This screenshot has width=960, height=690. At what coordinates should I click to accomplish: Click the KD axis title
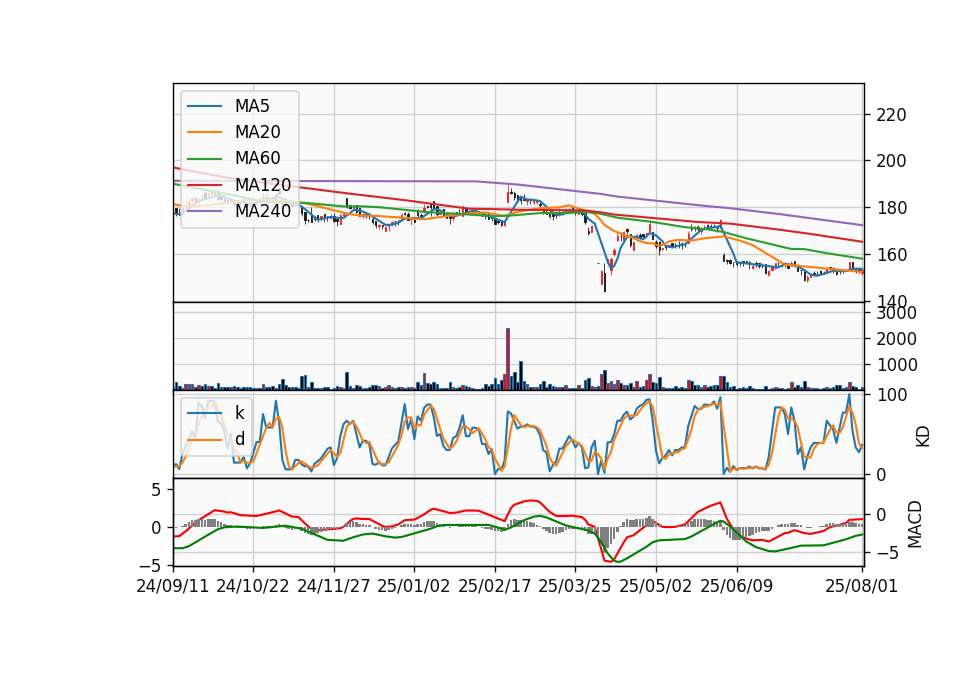coord(923,437)
